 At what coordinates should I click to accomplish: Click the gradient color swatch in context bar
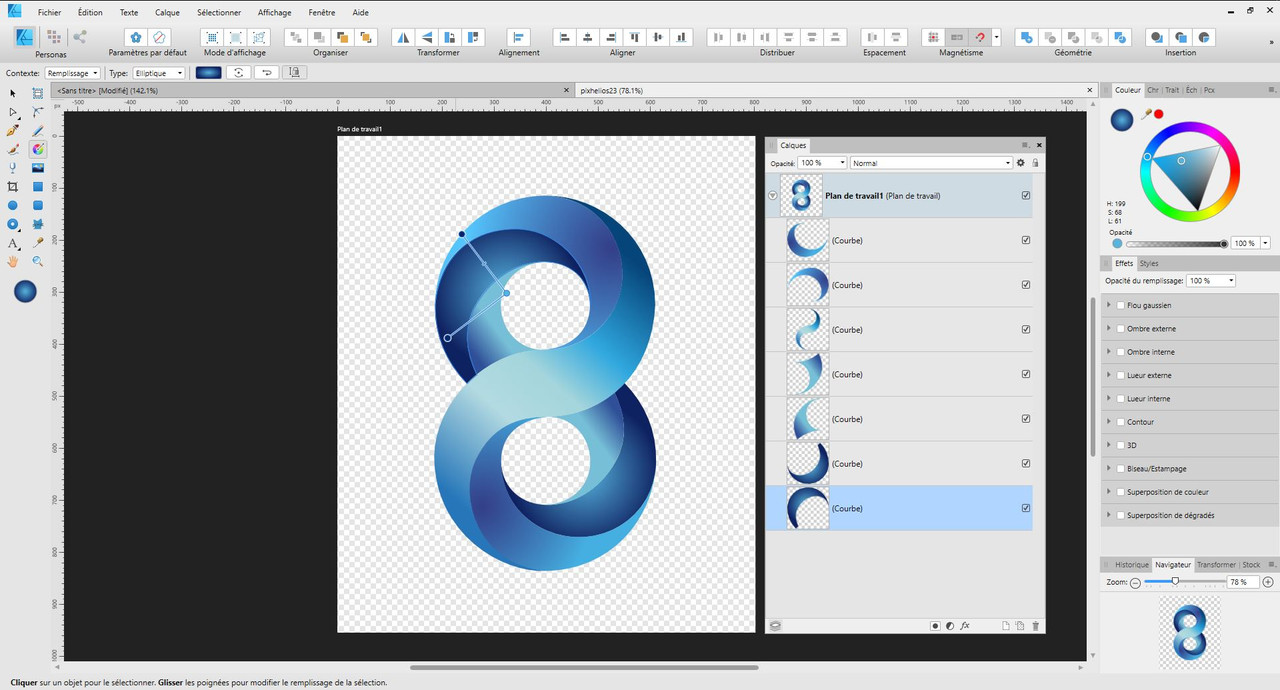click(209, 73)
